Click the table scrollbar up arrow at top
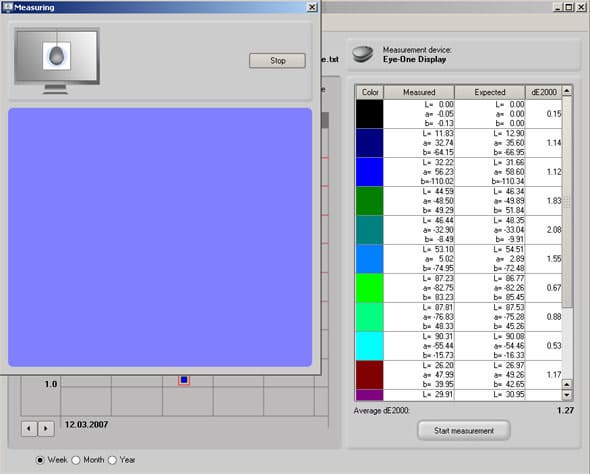 click(567, 91)
